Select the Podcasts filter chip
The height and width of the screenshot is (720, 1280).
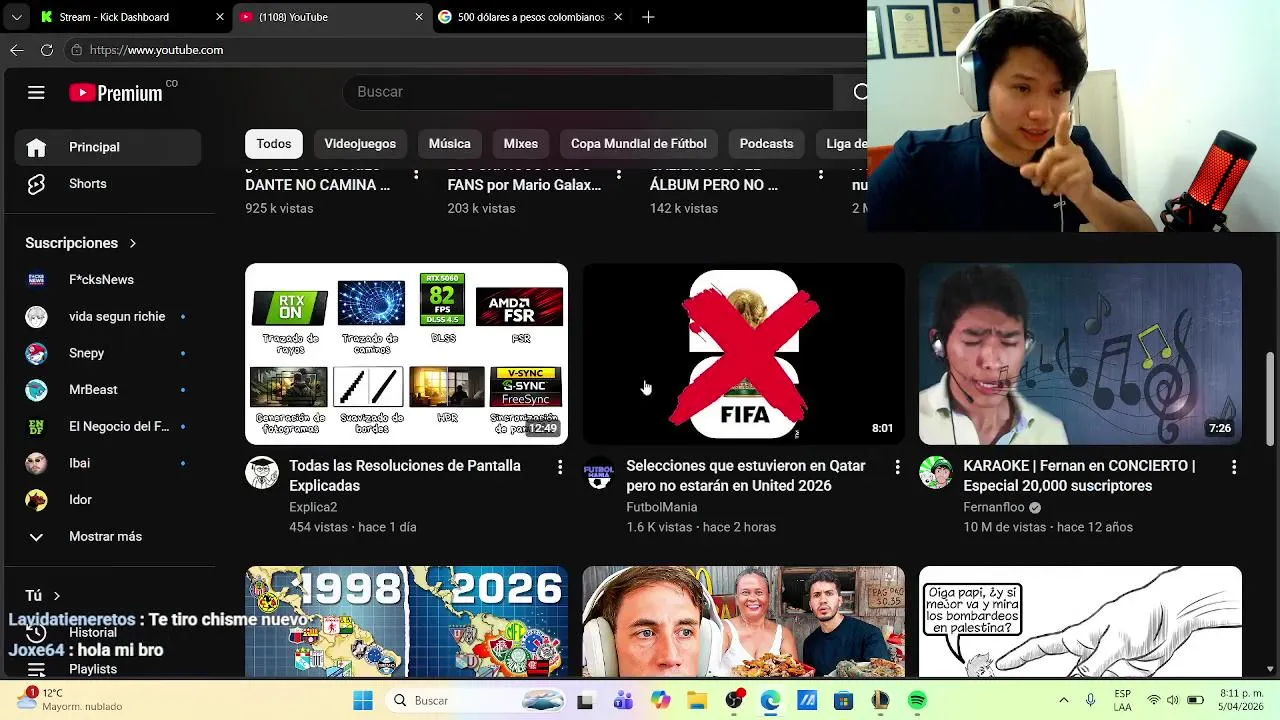click(766, 144)
